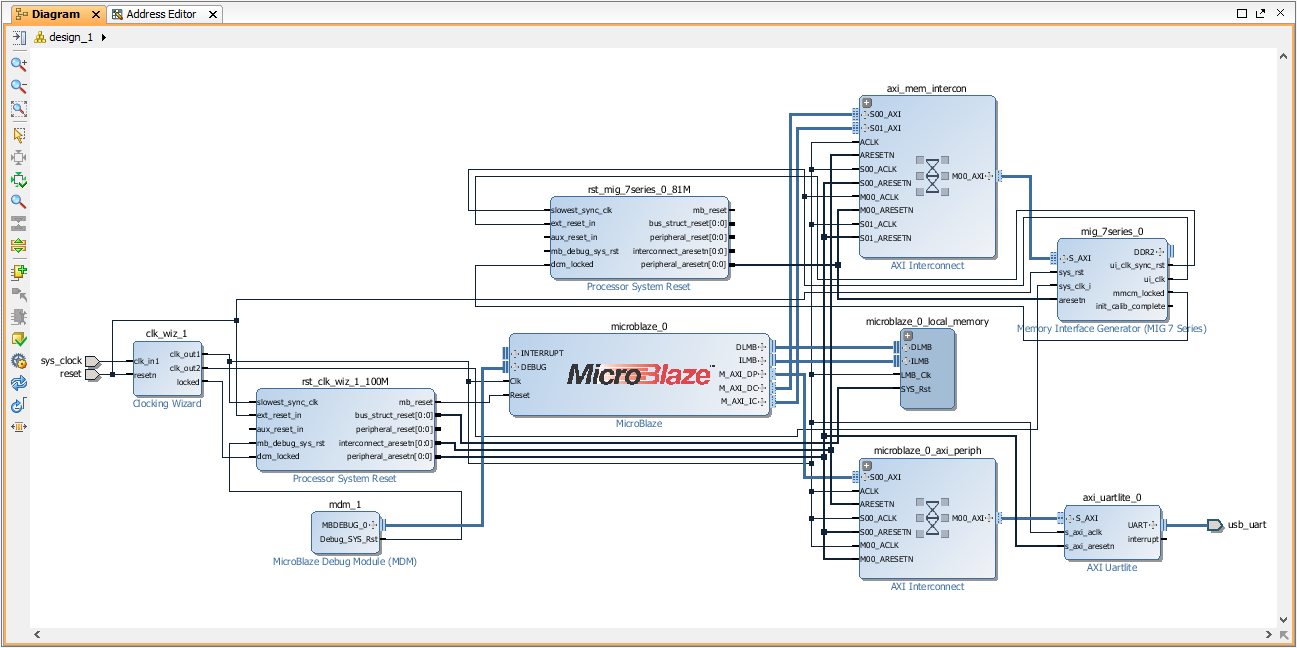Viewport: 1297px width, 648px height.
Task: Click the Clocking Wizard block label
Action: (x=167, y=404)
